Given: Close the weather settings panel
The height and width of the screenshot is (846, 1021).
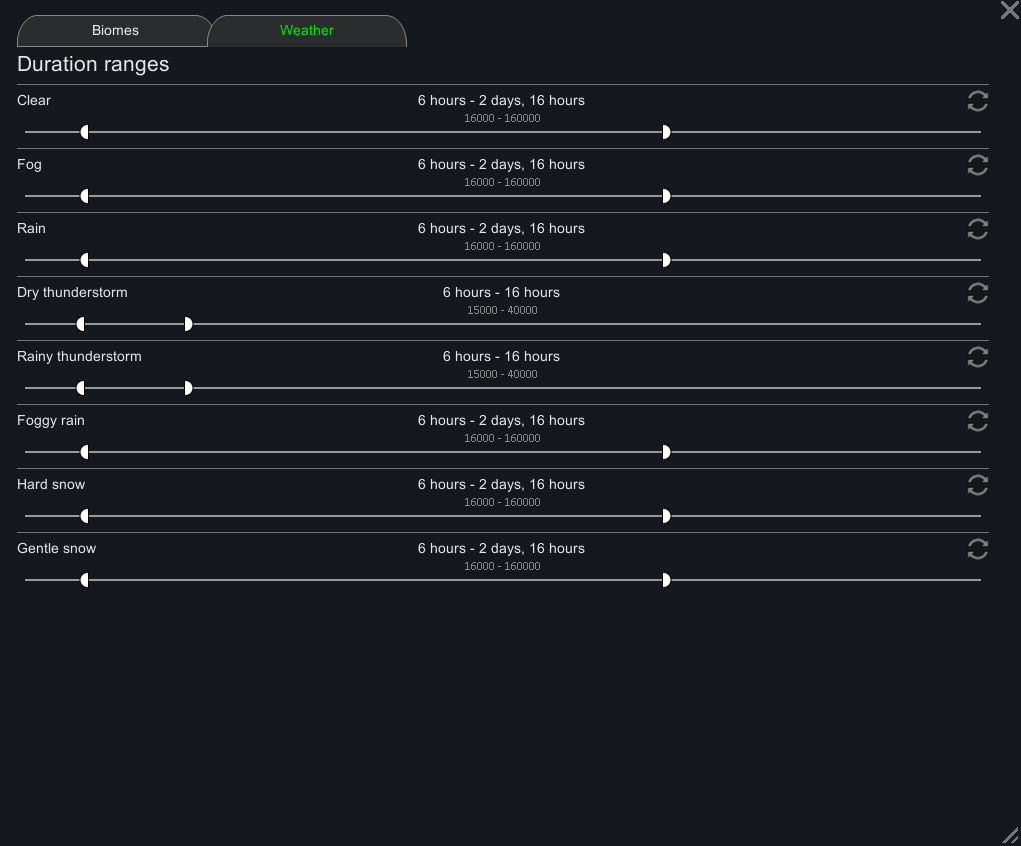Looking at the screenshot, I should pyautogui.click(x=1009, y=10).
